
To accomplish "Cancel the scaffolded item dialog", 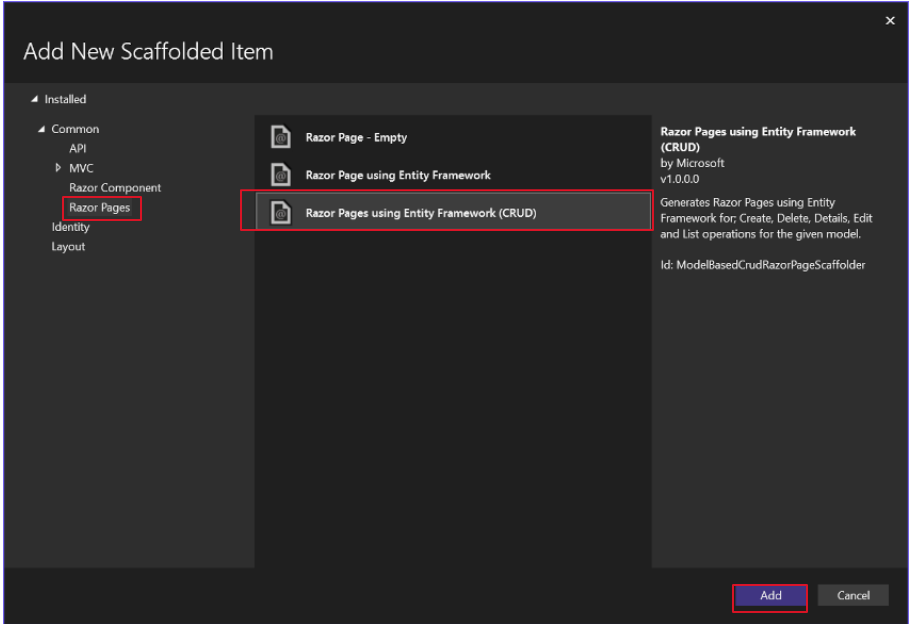I will [853, 596].
